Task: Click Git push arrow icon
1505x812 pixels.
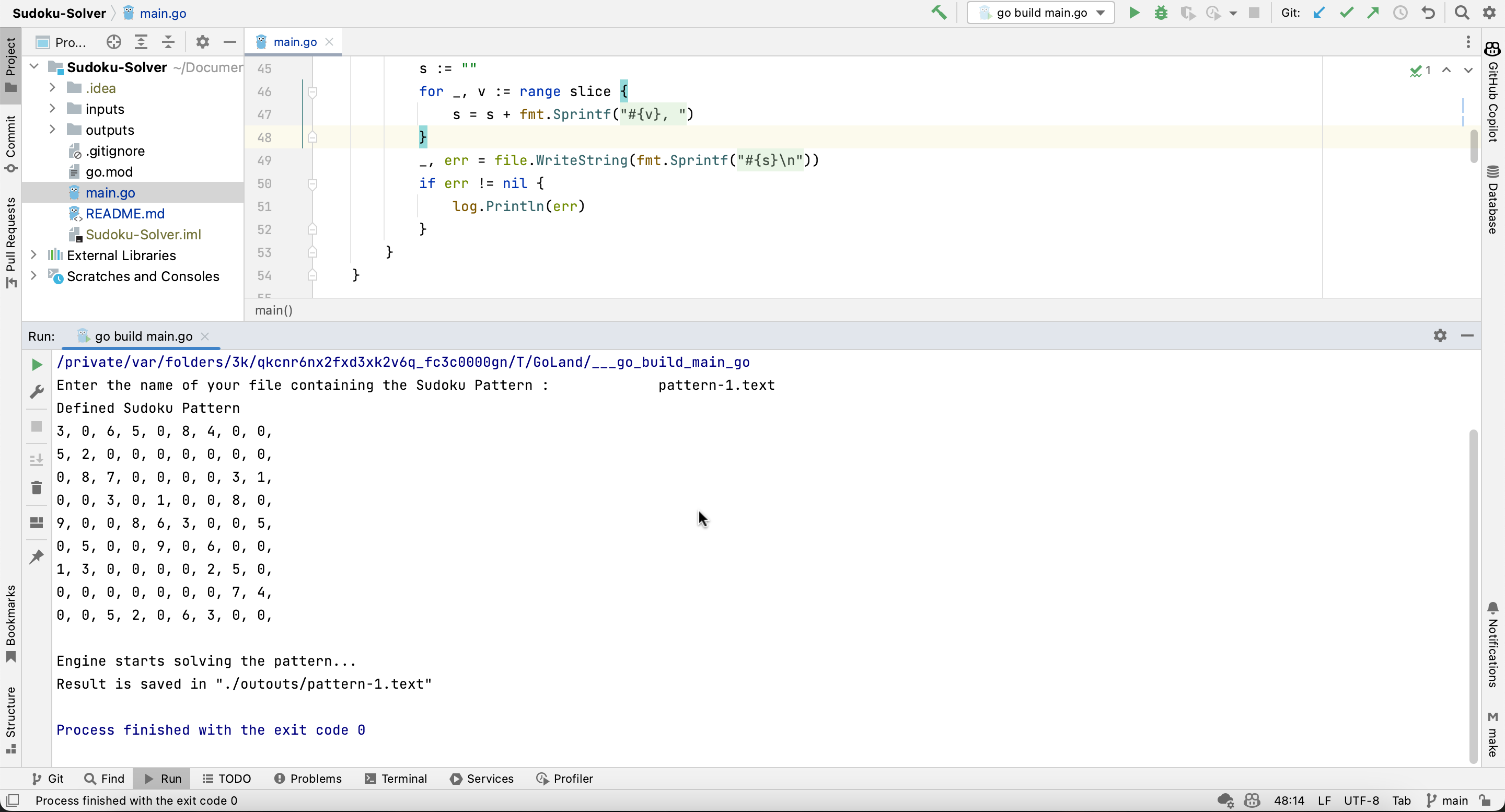Action: point(1373,13)
